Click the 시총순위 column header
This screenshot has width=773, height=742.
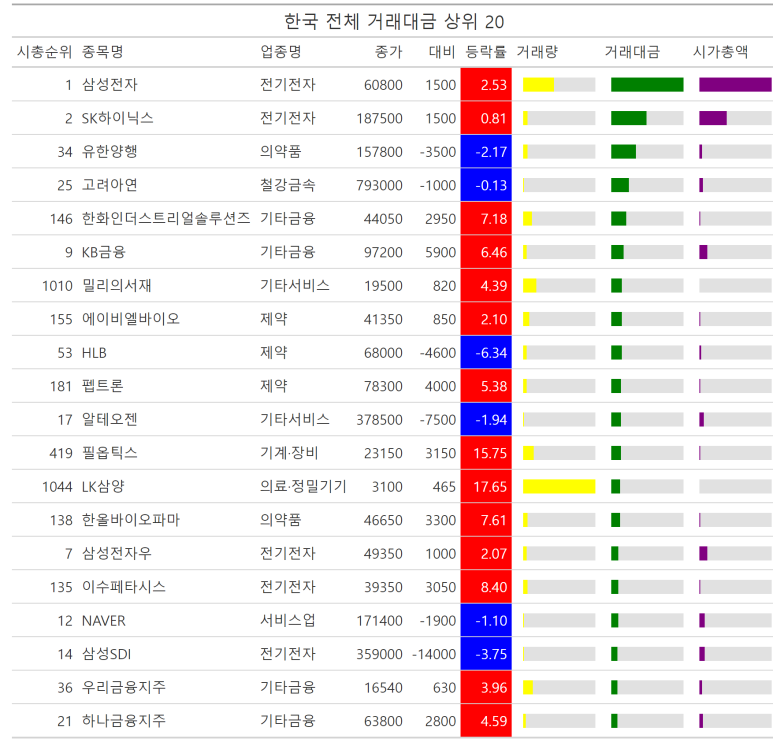click(x=45, y=52)
